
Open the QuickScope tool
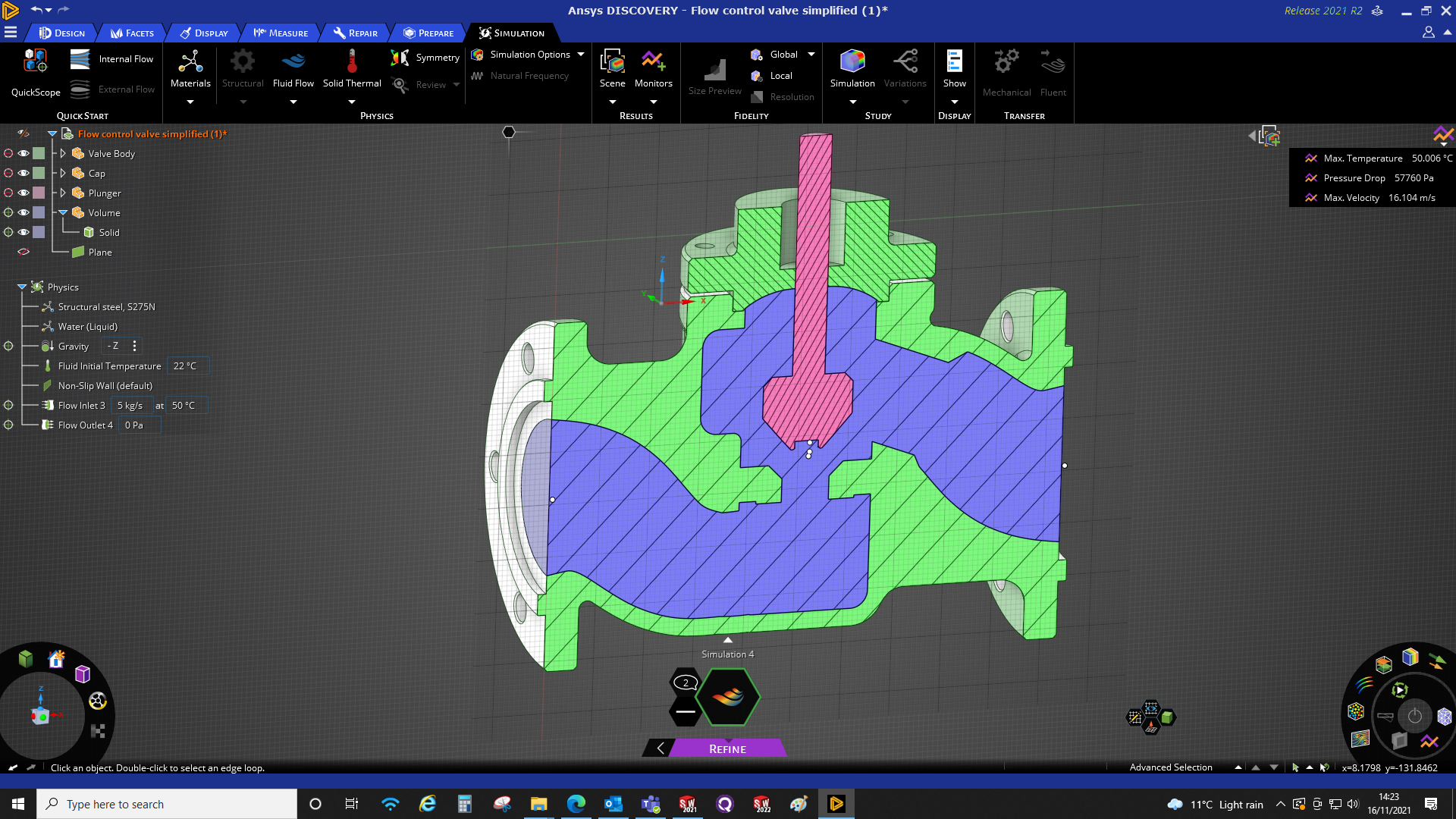[x=36, y=72]
